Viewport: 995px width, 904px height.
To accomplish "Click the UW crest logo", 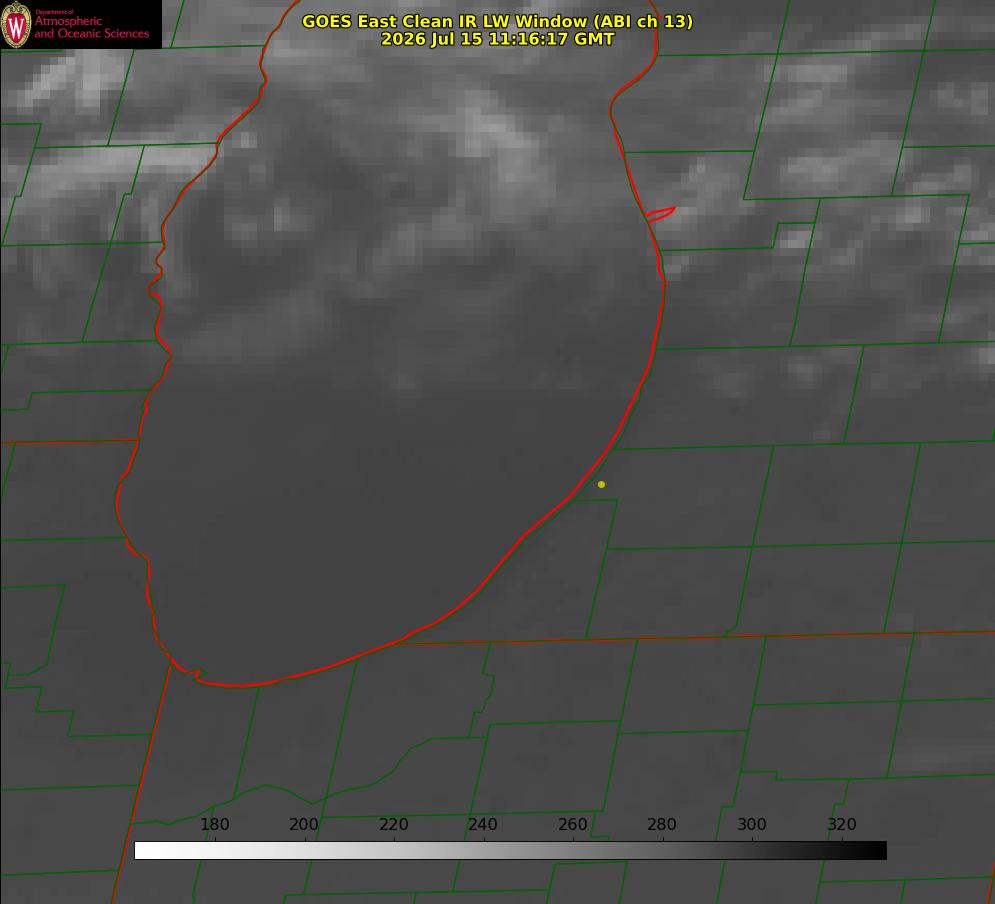I will (x=16, y=24).
